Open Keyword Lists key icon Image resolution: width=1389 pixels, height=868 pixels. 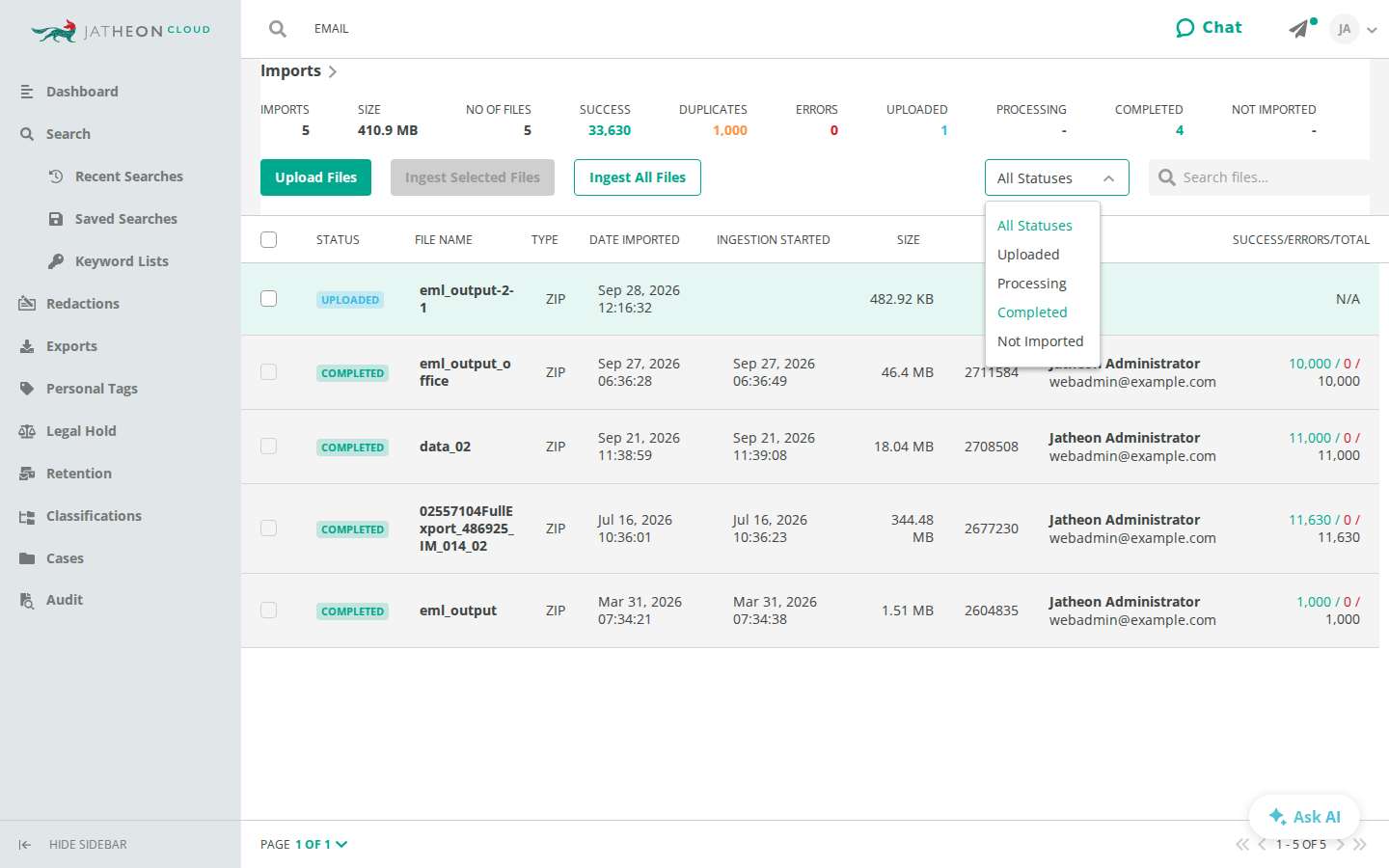tap(56, 261)
